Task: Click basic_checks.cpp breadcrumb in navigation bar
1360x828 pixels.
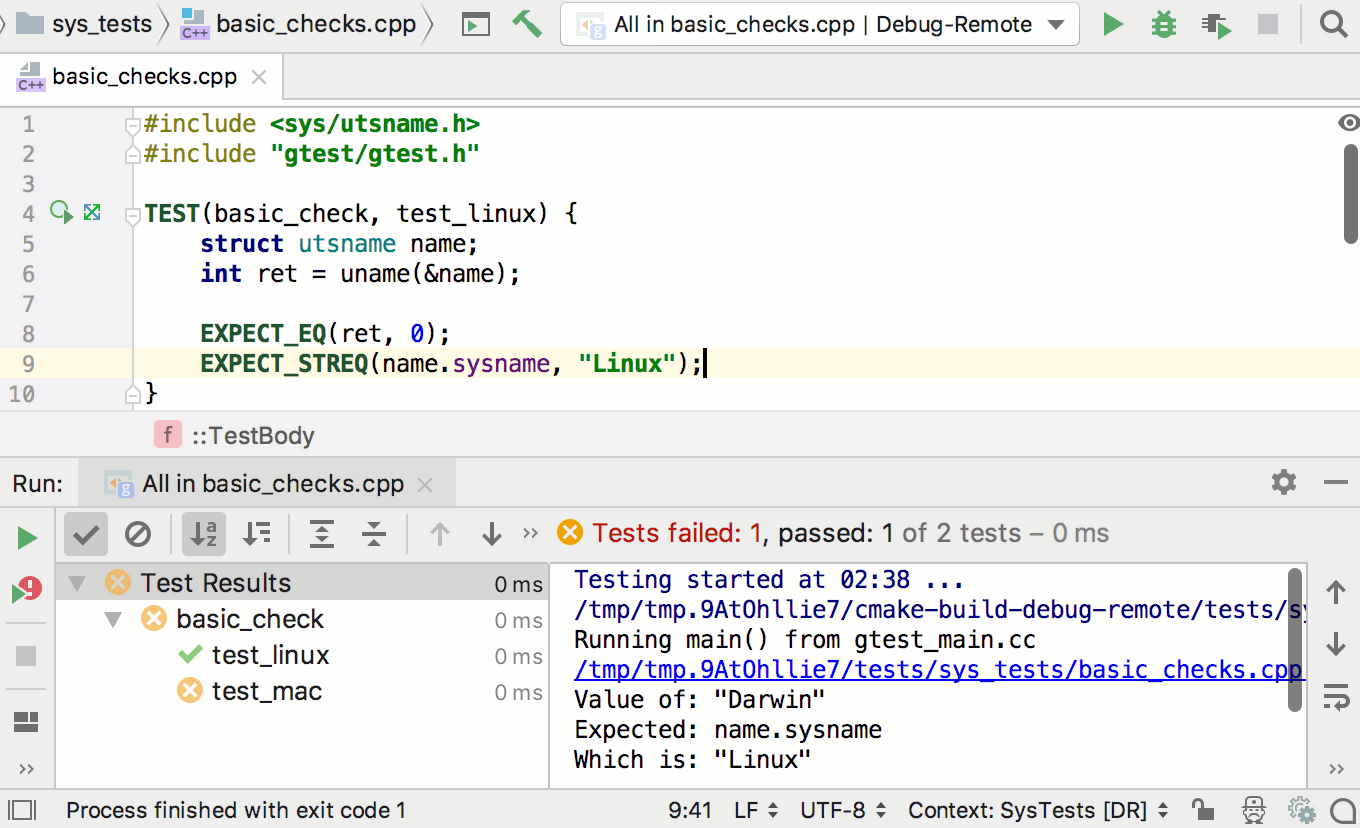Action: pyautogui.click(x=298, y=24)
